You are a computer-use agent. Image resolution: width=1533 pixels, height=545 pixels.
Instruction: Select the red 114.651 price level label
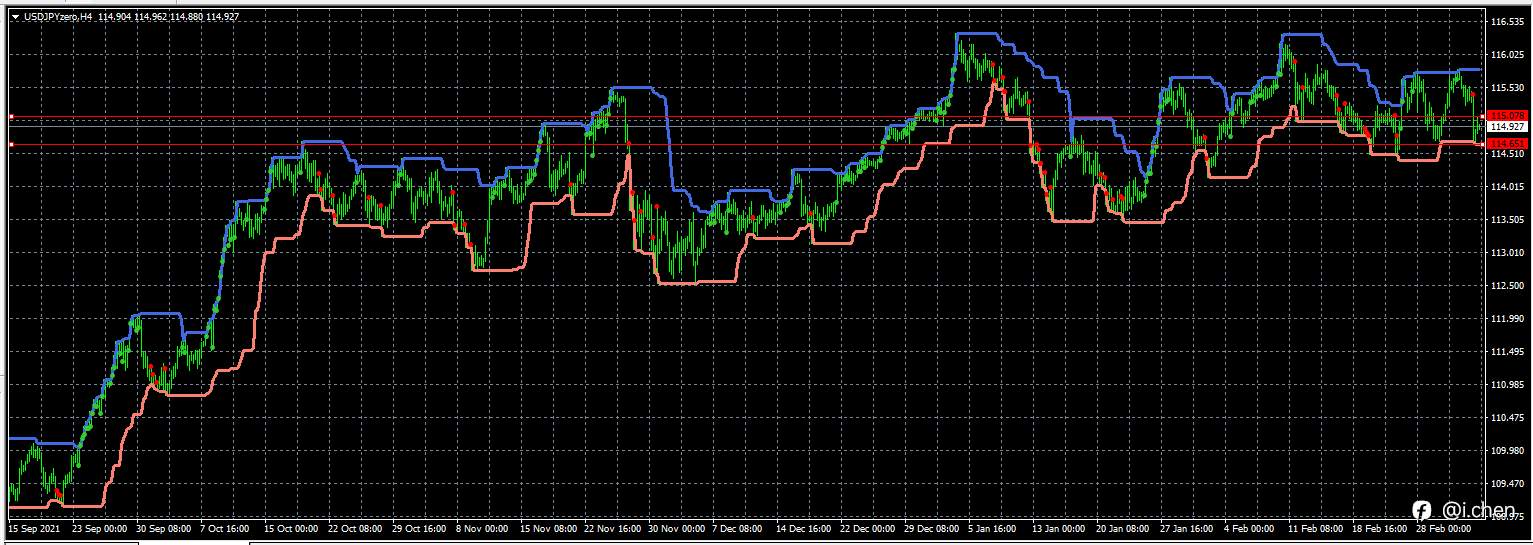pyautogui.click(x=1507, y=144)
